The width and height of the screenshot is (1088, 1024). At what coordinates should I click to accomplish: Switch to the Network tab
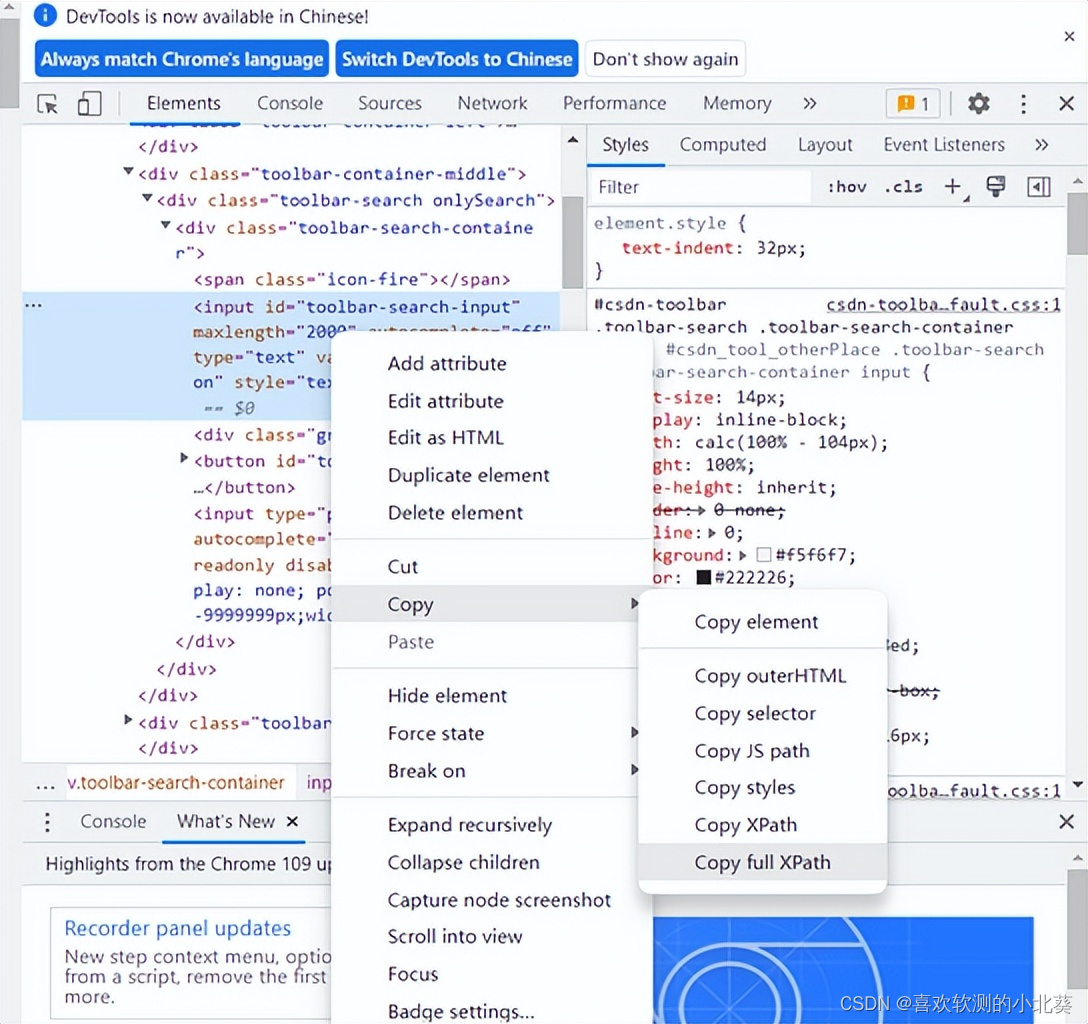[492, 103]
